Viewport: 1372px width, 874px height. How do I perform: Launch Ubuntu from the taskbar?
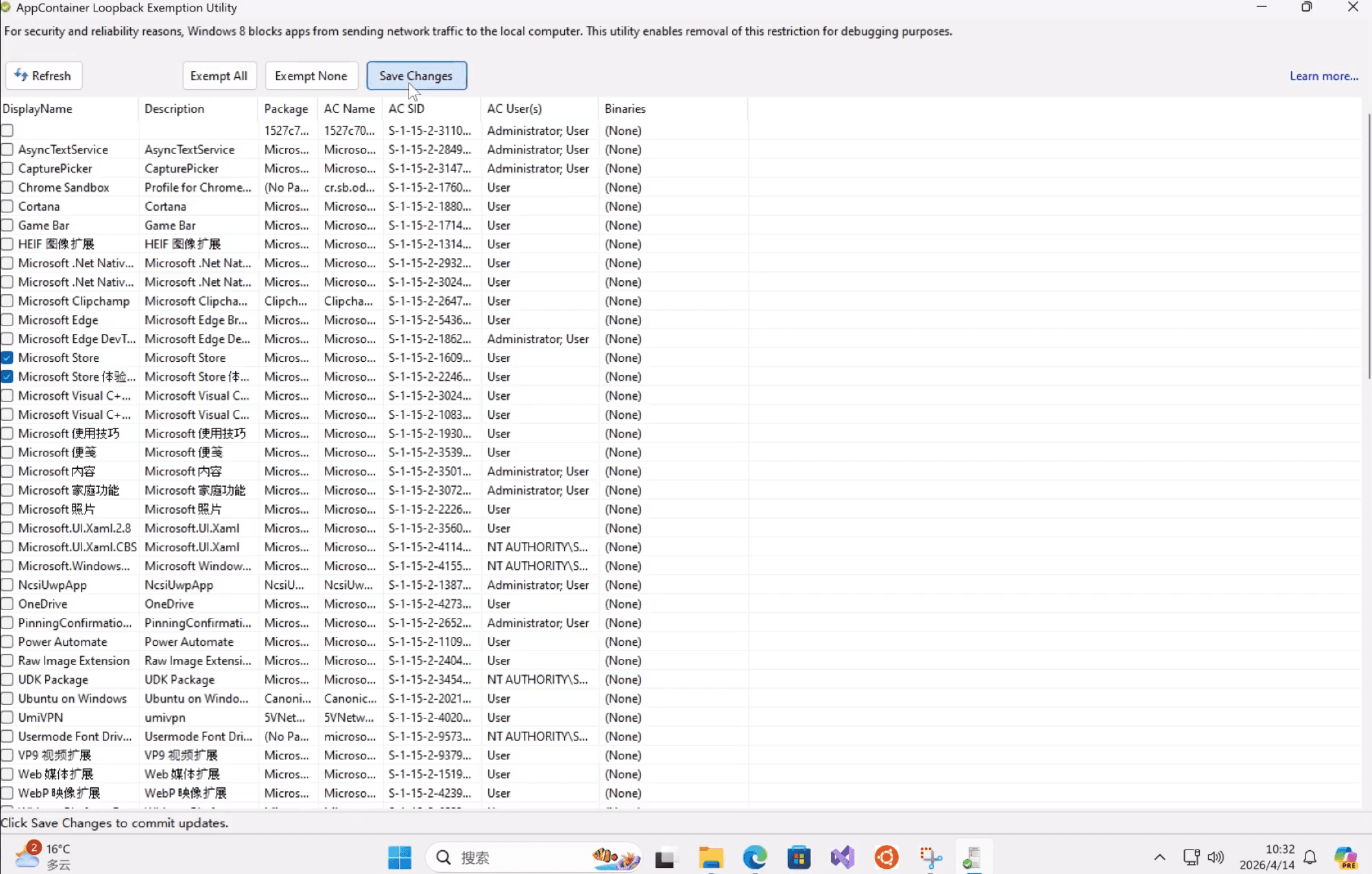pyautogui.click(x=886, y=857)
